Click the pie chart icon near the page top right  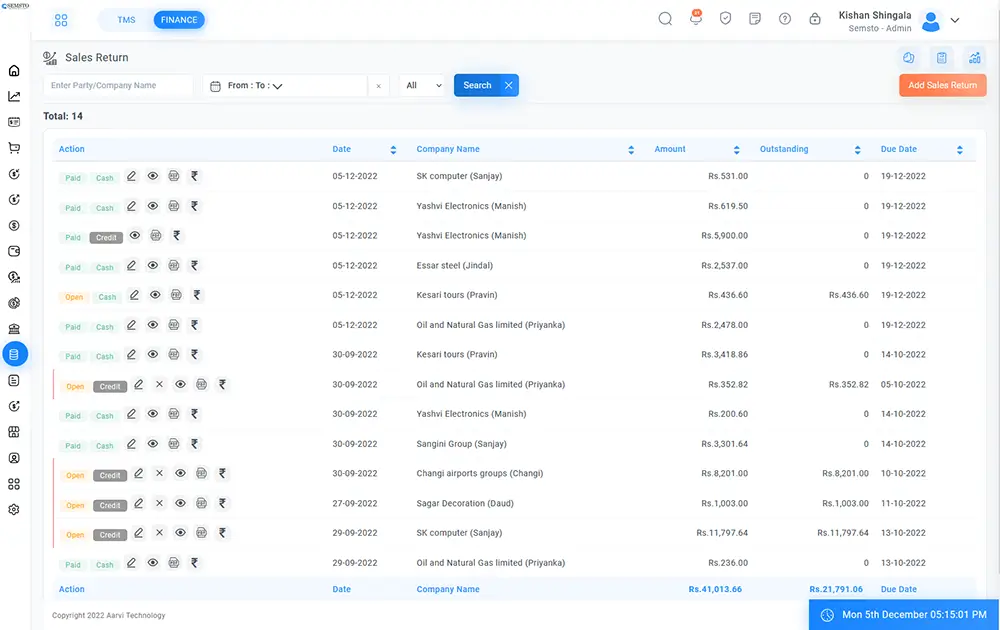pyautogui.click(x=909, y=58)
